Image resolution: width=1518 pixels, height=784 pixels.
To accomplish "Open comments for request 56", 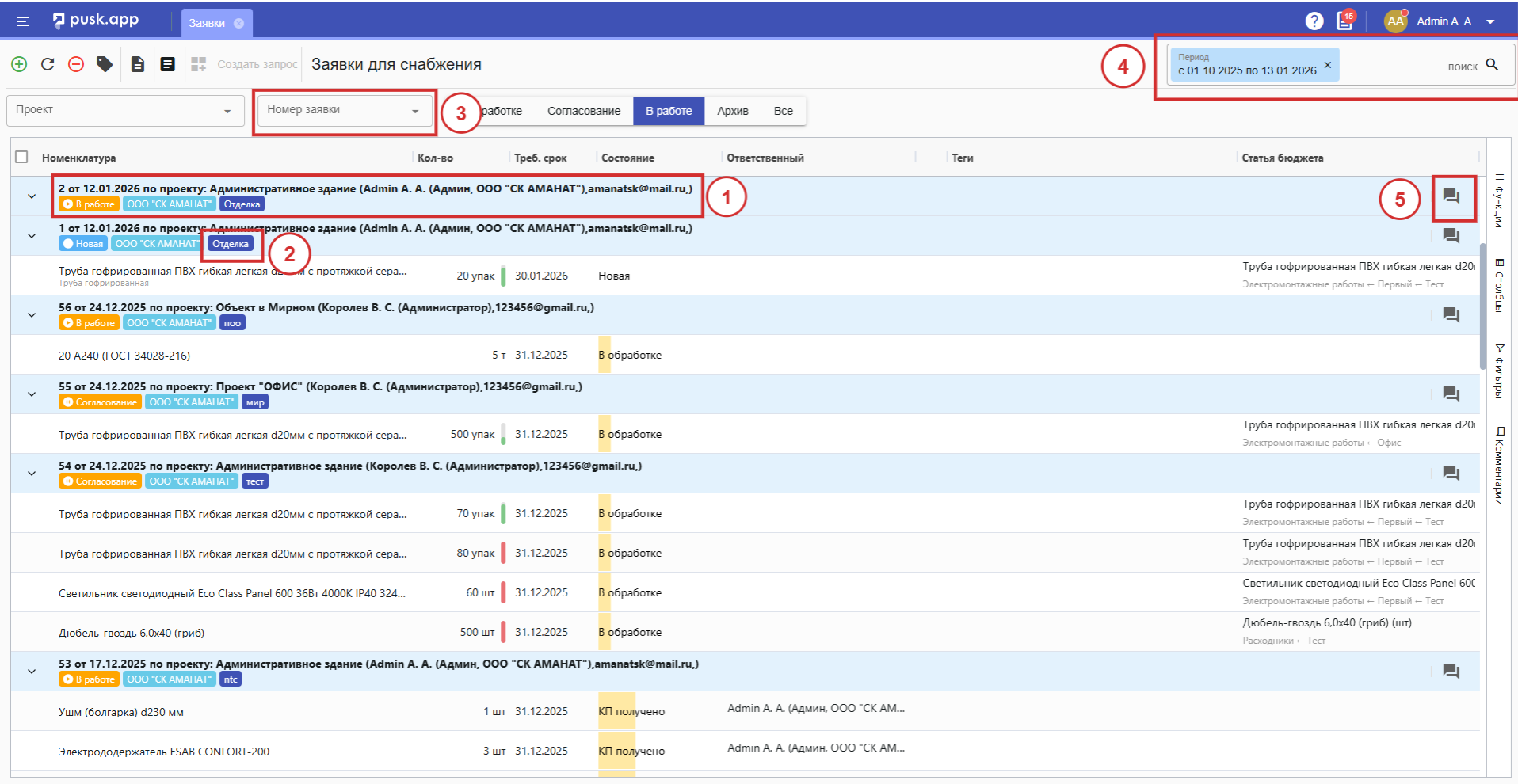I will (1451, 315).
